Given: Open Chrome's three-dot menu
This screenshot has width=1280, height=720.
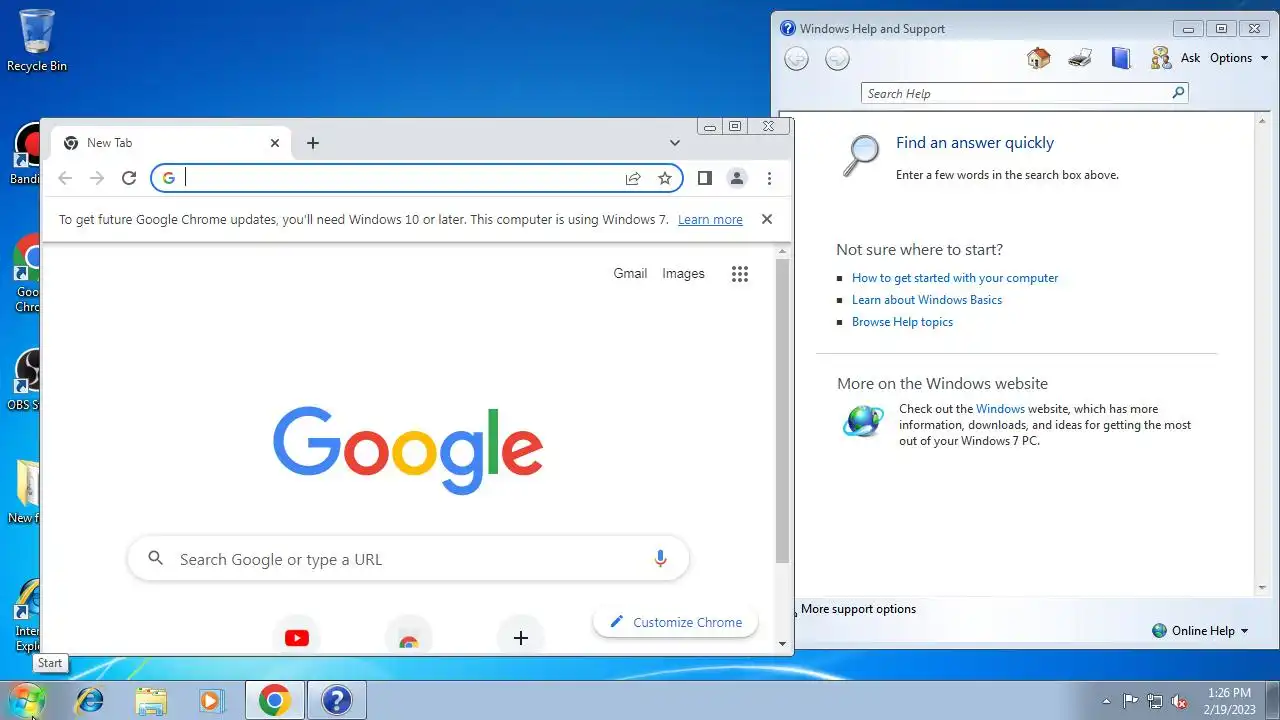Looking at the screenshot, I should 769,178.
